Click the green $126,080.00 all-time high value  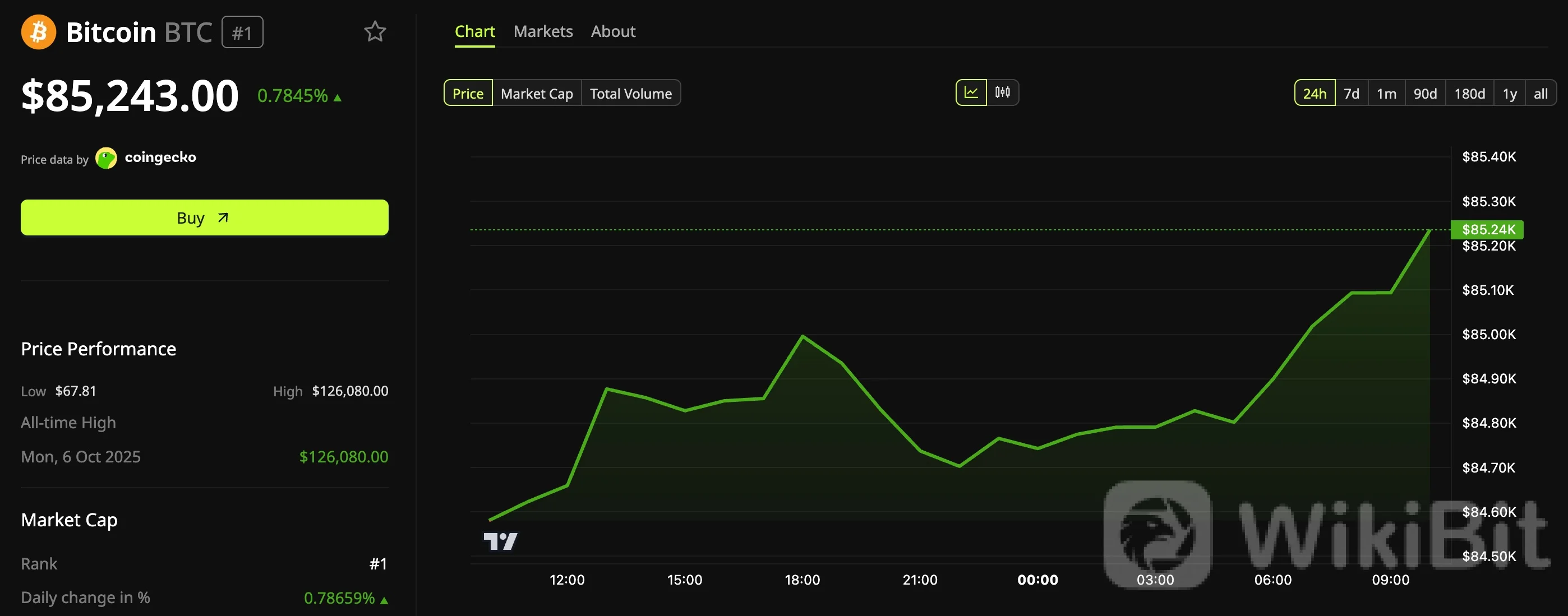343,456
